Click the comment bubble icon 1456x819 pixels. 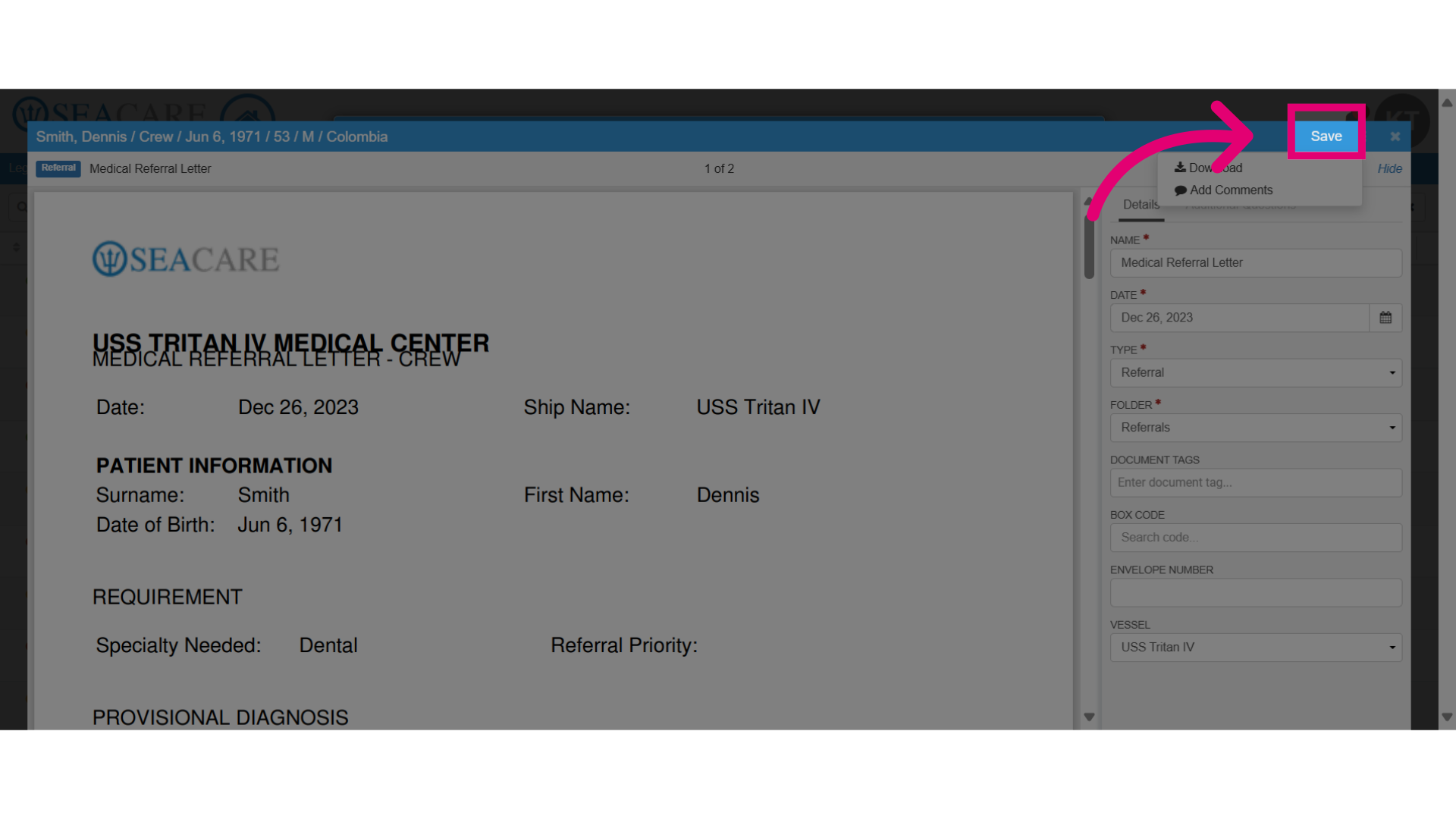coord(1180,190)
